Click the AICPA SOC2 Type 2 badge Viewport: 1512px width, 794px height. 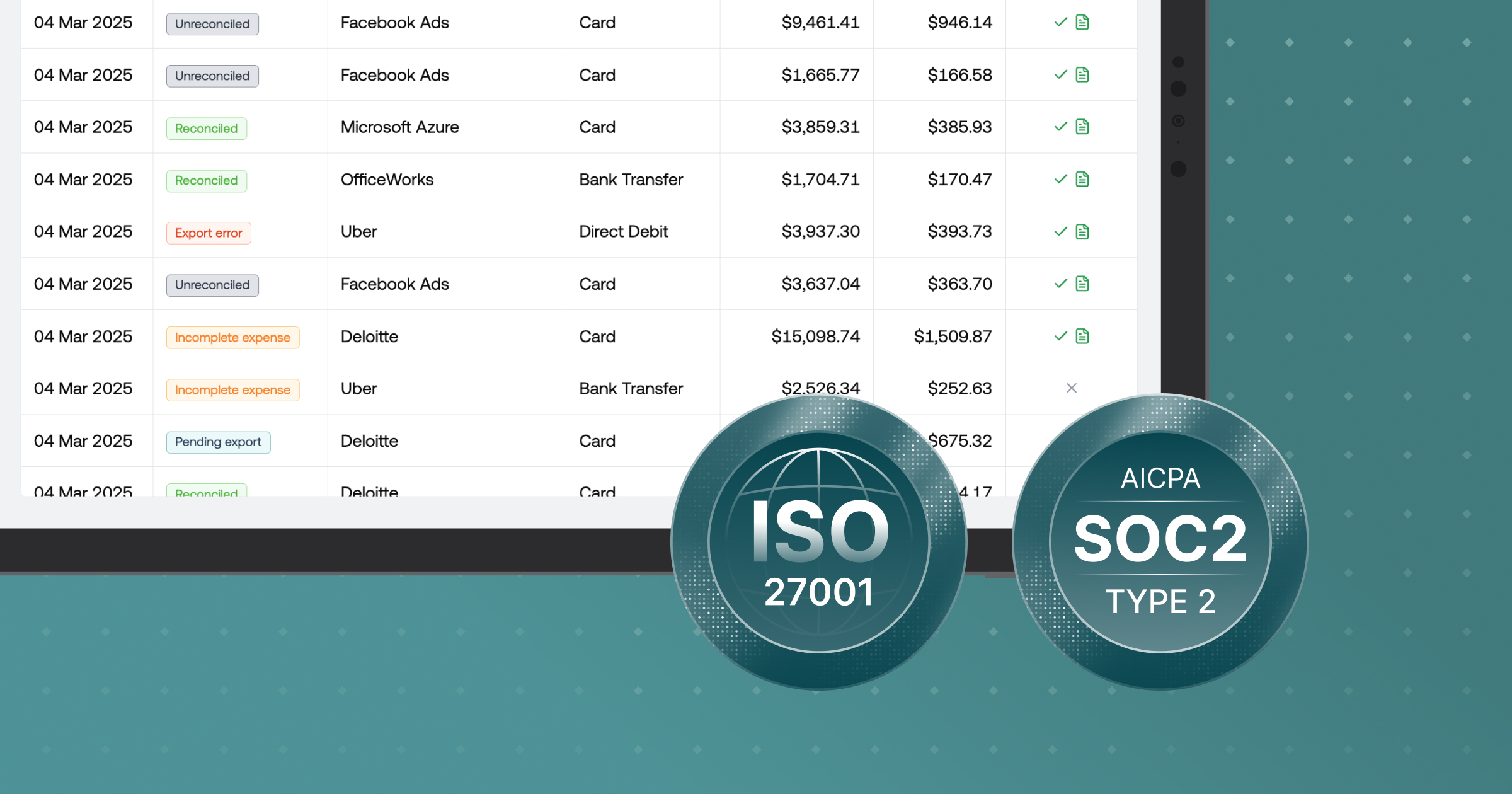1160,542
